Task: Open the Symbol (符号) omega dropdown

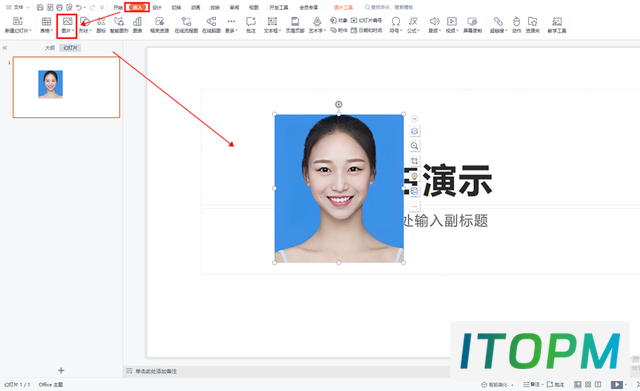Action: pos(396,25)
